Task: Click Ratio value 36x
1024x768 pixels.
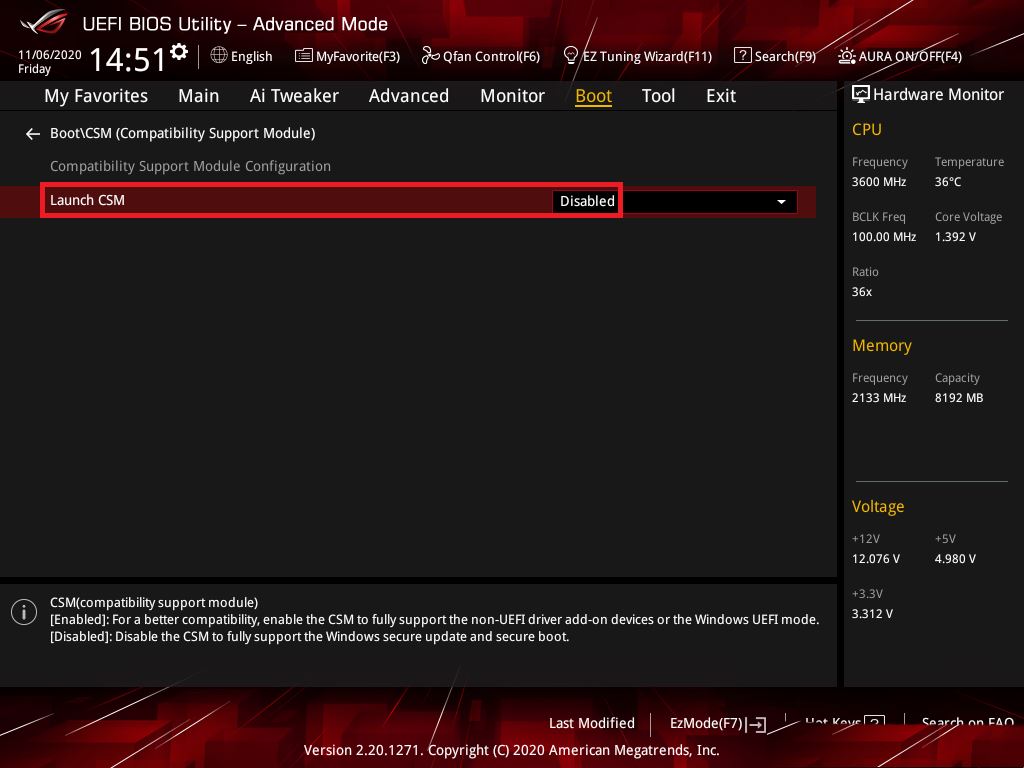Action: (x=861, y=292)
